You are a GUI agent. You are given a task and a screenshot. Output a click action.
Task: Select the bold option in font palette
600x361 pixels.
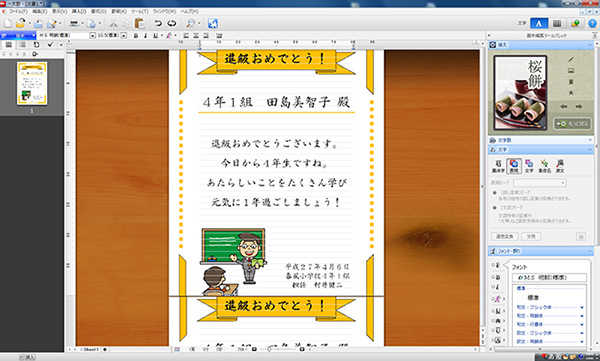[x=498, y=276]
